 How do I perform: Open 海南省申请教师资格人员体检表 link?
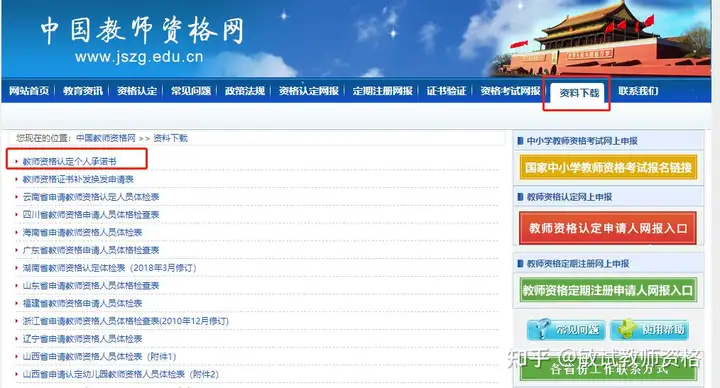point(83,232)
